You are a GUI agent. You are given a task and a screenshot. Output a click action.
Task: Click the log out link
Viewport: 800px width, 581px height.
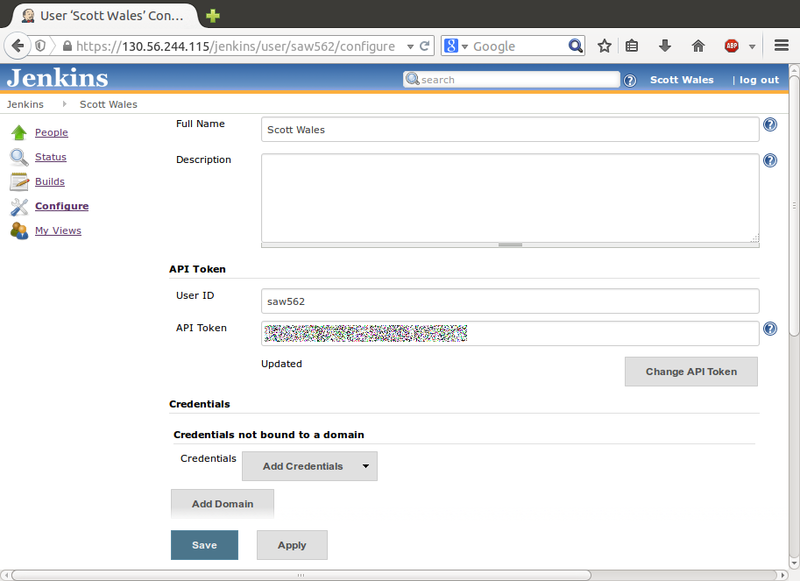(x=759, y=80)
